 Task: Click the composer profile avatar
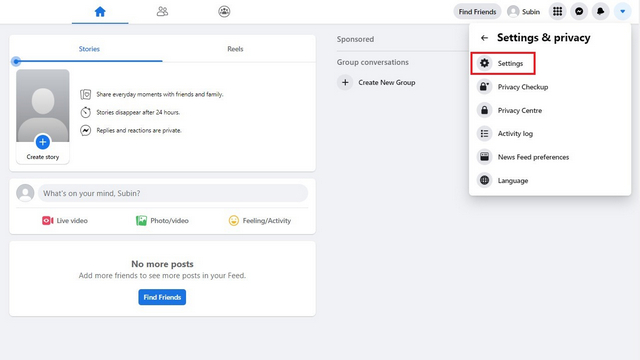click(x=25, y=193)
